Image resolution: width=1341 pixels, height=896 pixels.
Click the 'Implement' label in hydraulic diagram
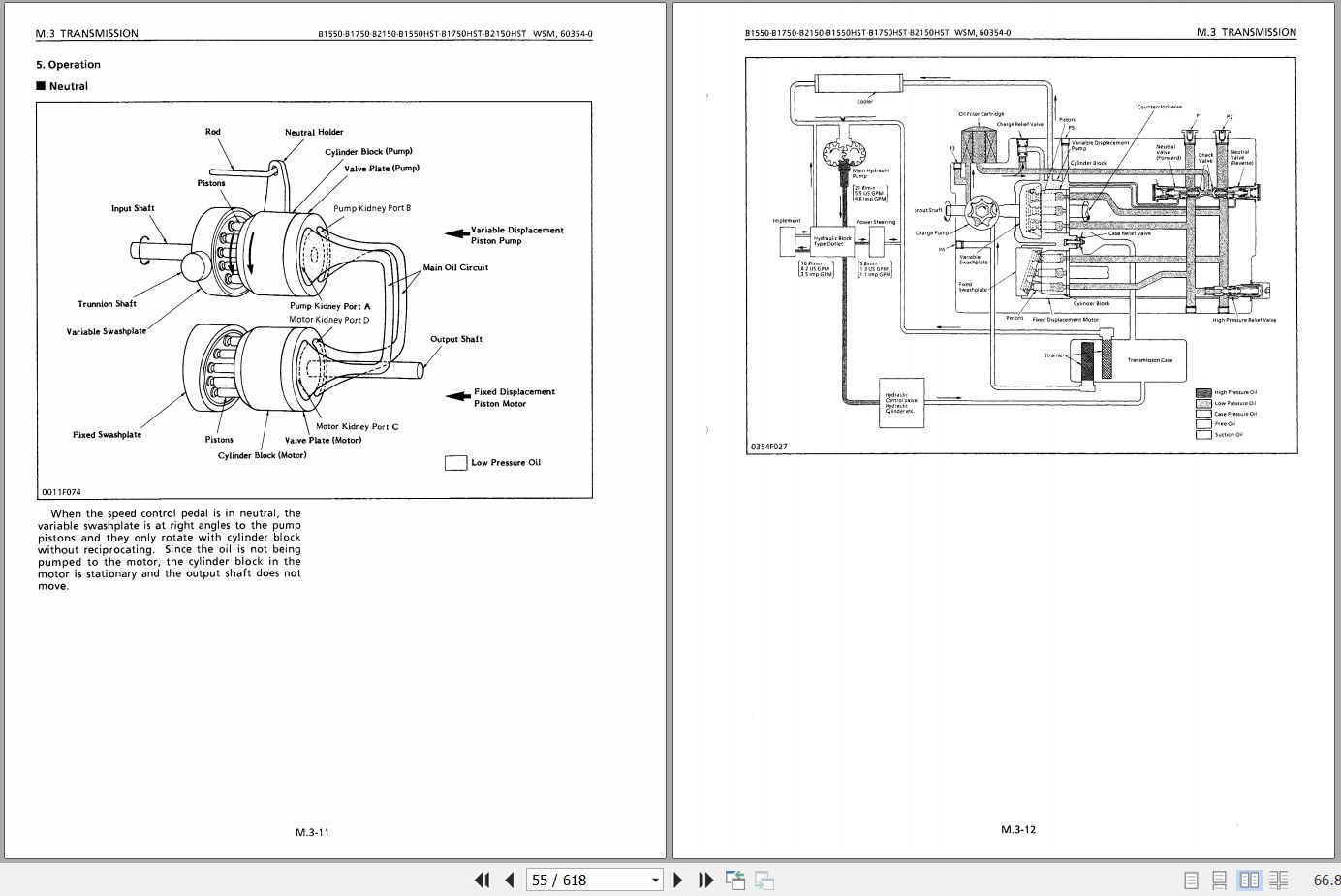787,221
